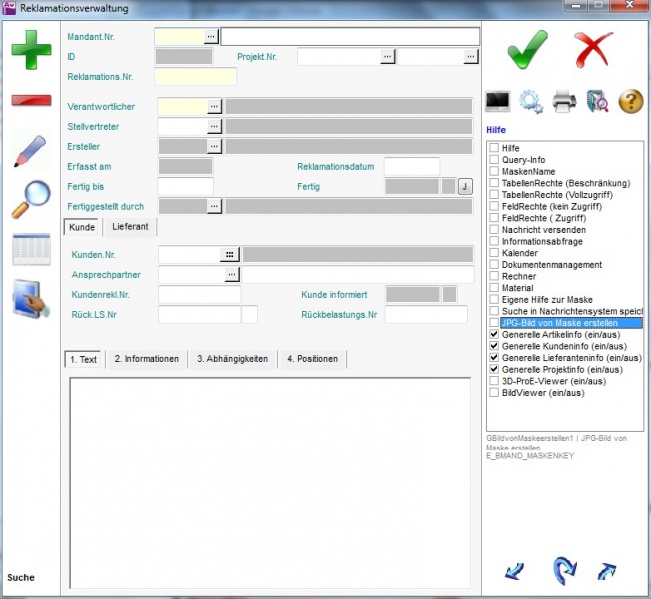
Task: Uncheck Generelle Artikelinfo (ein/aus) checkbox
Action: 494,335
